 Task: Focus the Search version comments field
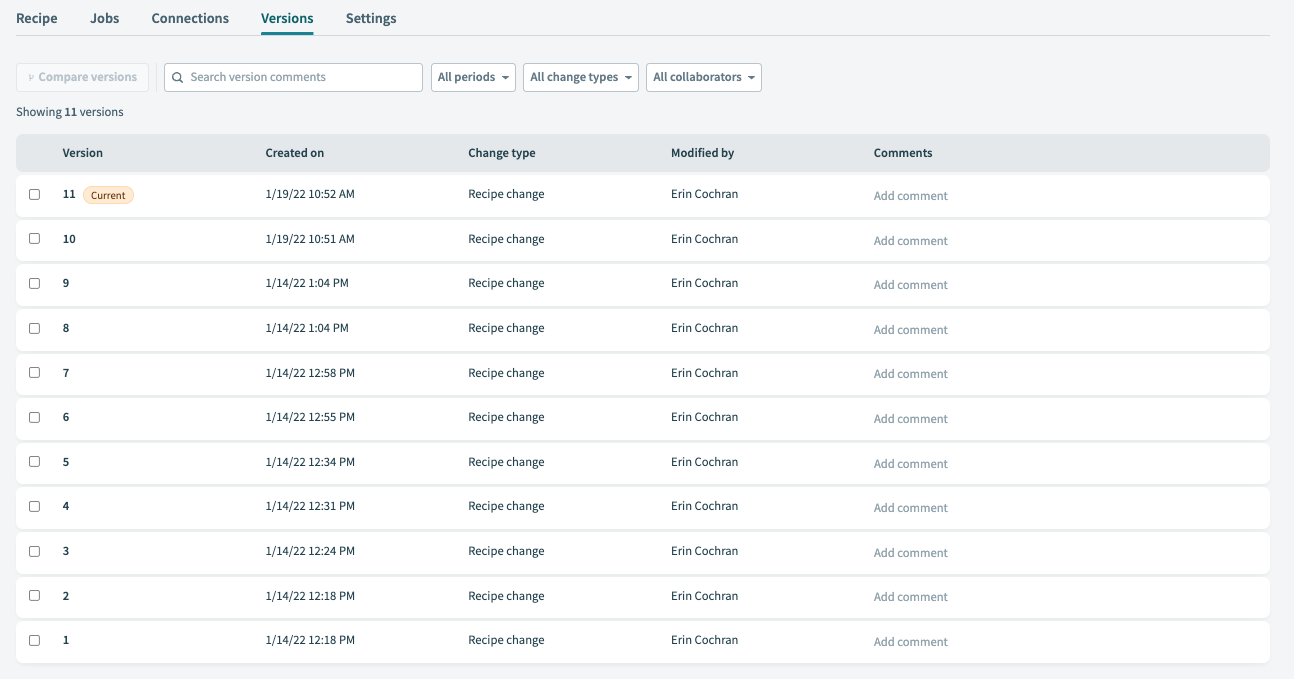(x=300, y=77)
